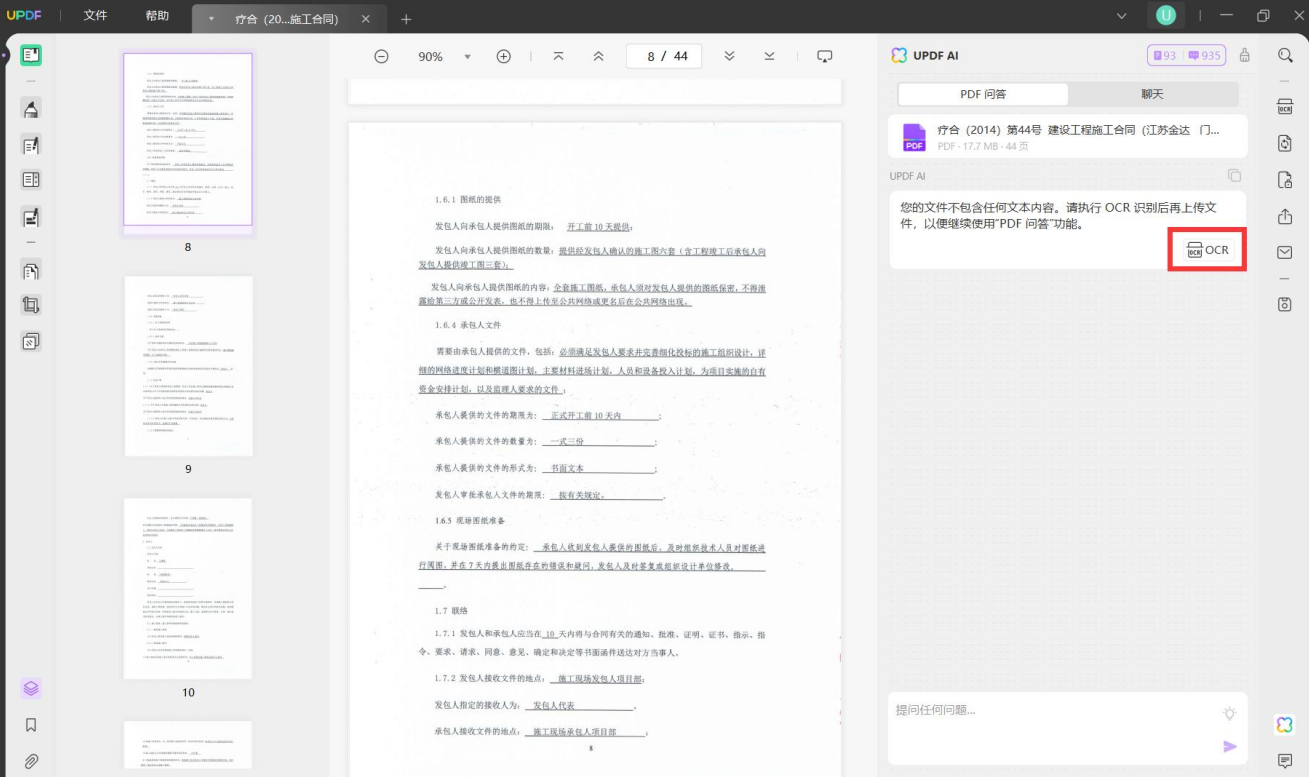The width and height of the screenshot is (1309, 777).
Task: Click the OCR button in AI message
Action: (1207, 250)
